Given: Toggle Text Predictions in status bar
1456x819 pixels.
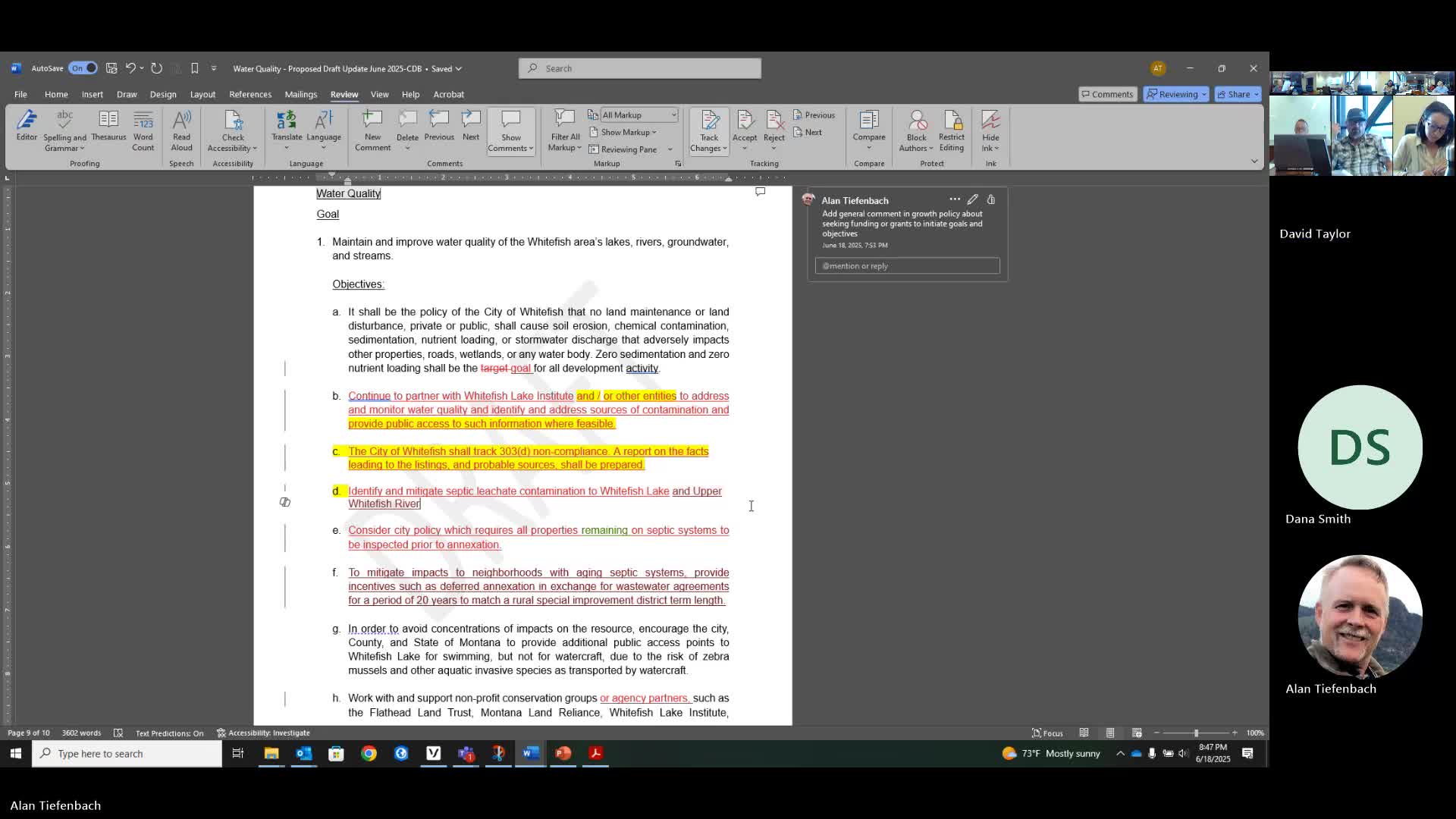Looking at the screenshot, I should point(169,733).
